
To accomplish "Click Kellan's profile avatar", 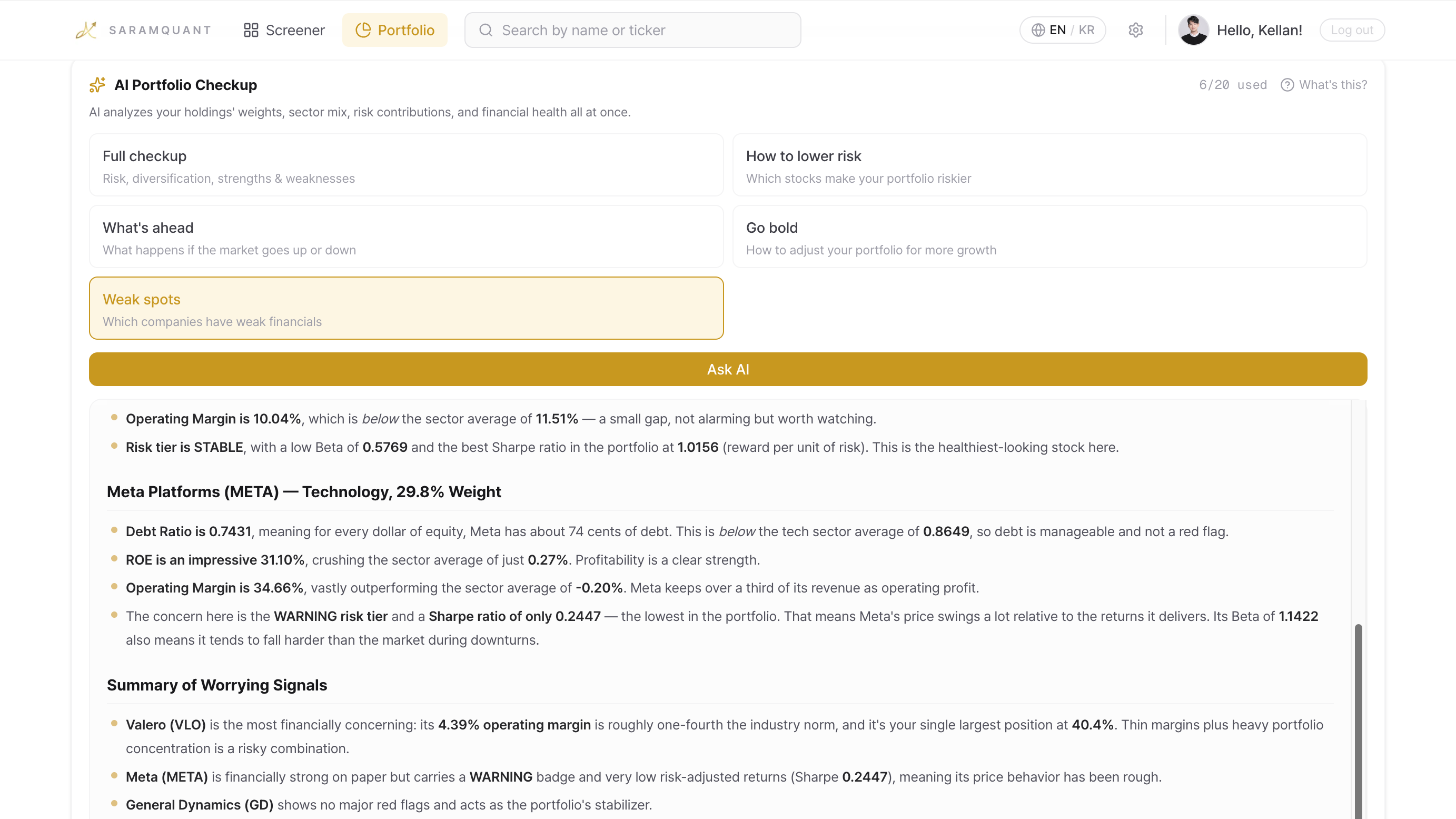I will point(1193,30).
